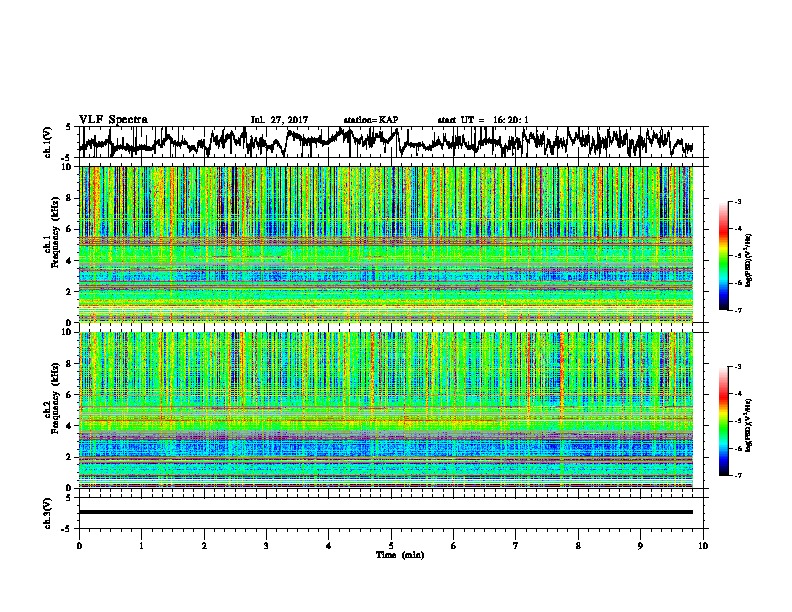Click inside the ch.1 spectrogram panel
This screenshot has width=792, height=612.
pos(386,244)
